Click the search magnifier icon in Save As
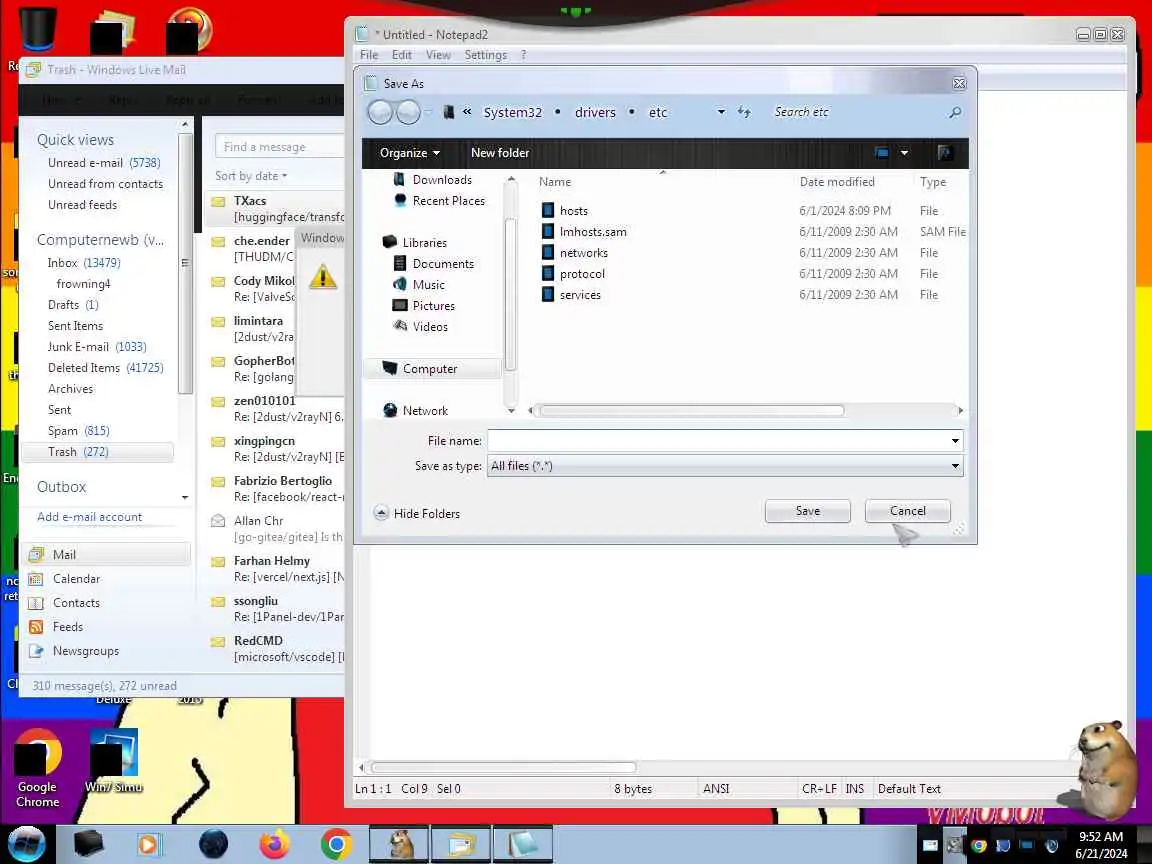The width and height of the screenshot is (1152, 864). [x=954, y=112]
